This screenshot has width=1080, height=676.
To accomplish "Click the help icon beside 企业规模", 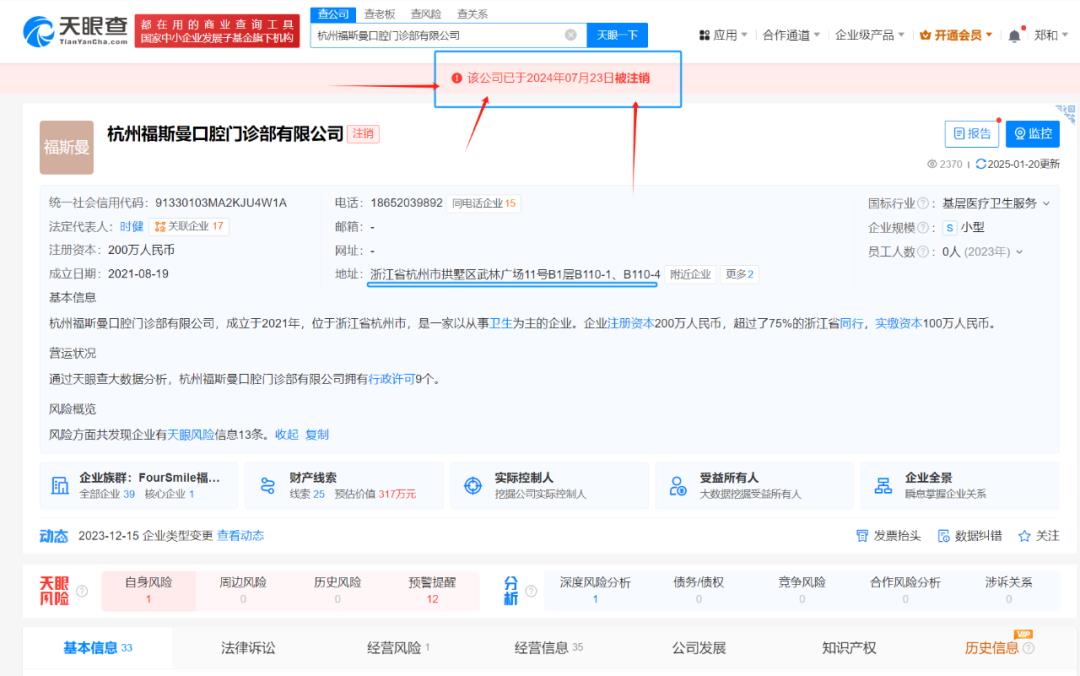I will (923, 227).
